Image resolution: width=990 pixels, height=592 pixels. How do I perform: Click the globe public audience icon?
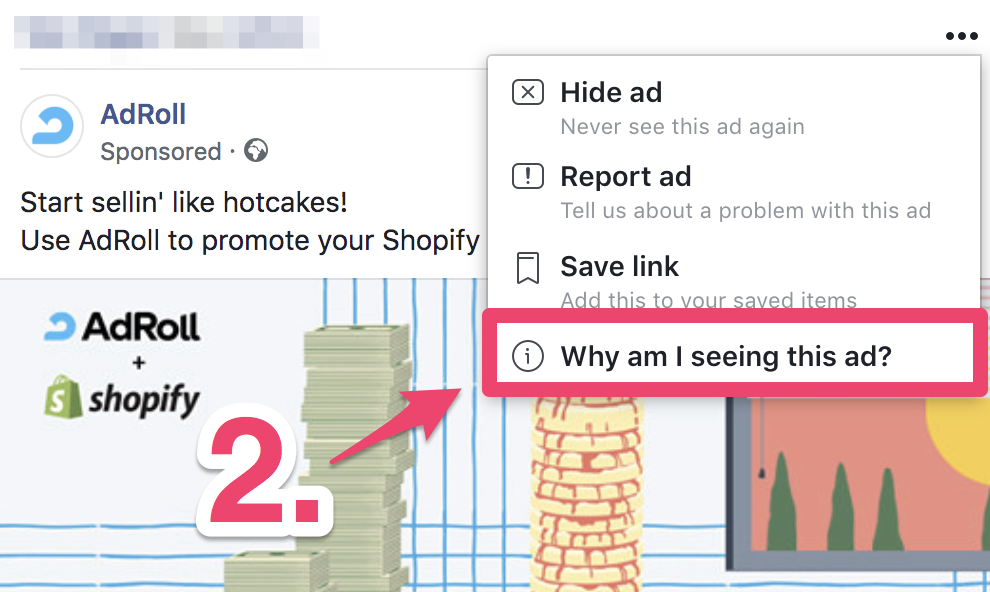pyautogui.click(x=256, y=150)
